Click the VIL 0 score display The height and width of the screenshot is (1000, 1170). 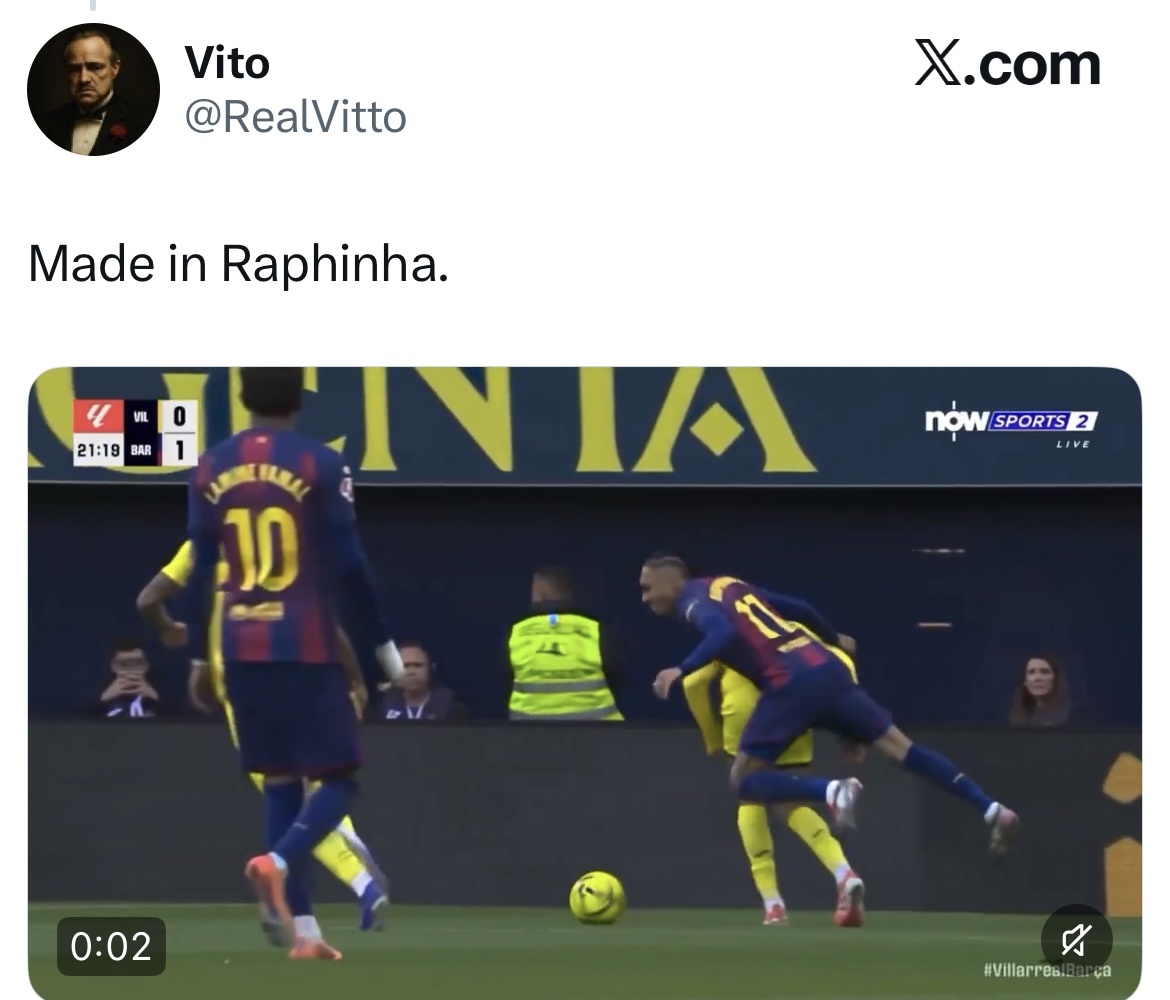160,416
